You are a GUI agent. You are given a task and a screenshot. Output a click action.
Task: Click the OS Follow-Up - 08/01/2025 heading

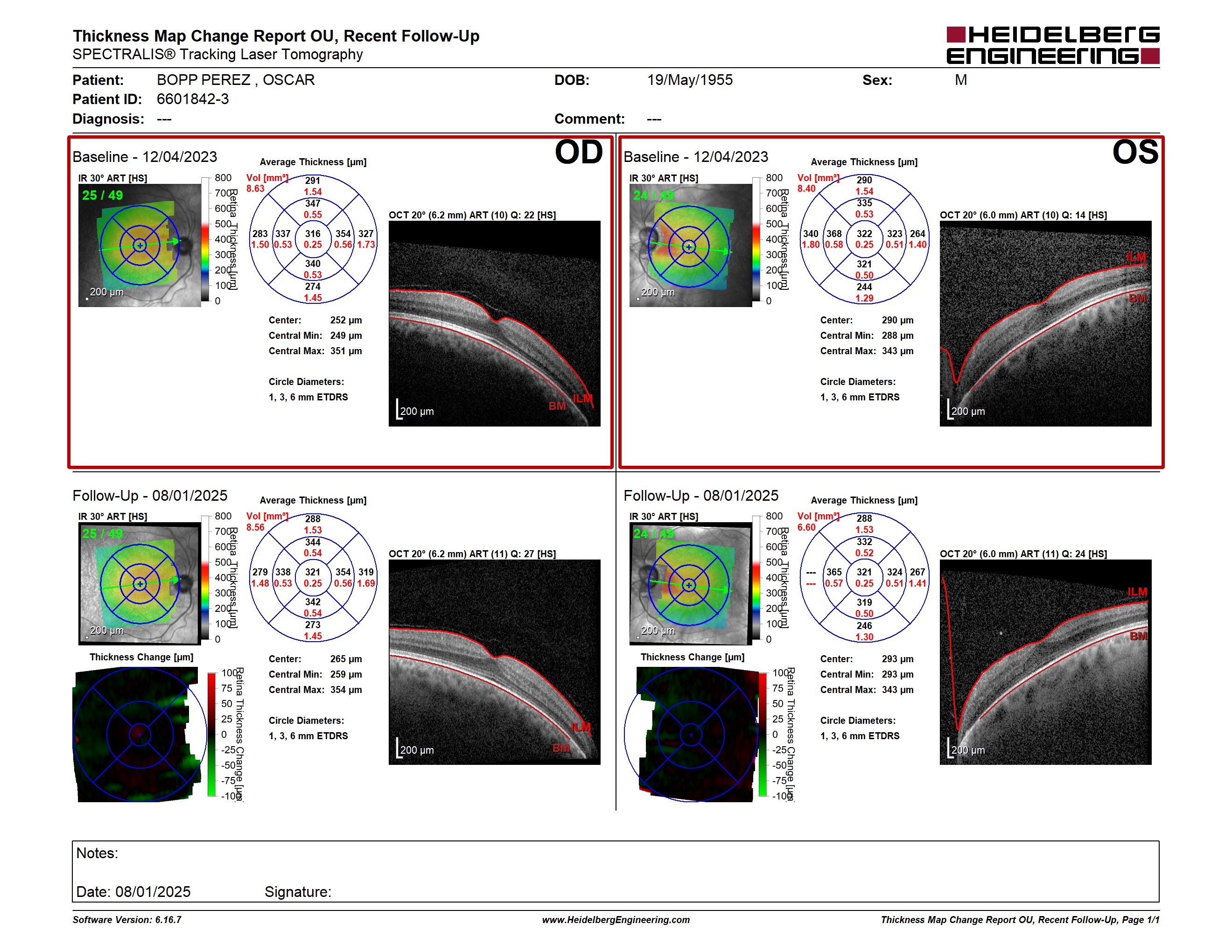tap(700, 496)
